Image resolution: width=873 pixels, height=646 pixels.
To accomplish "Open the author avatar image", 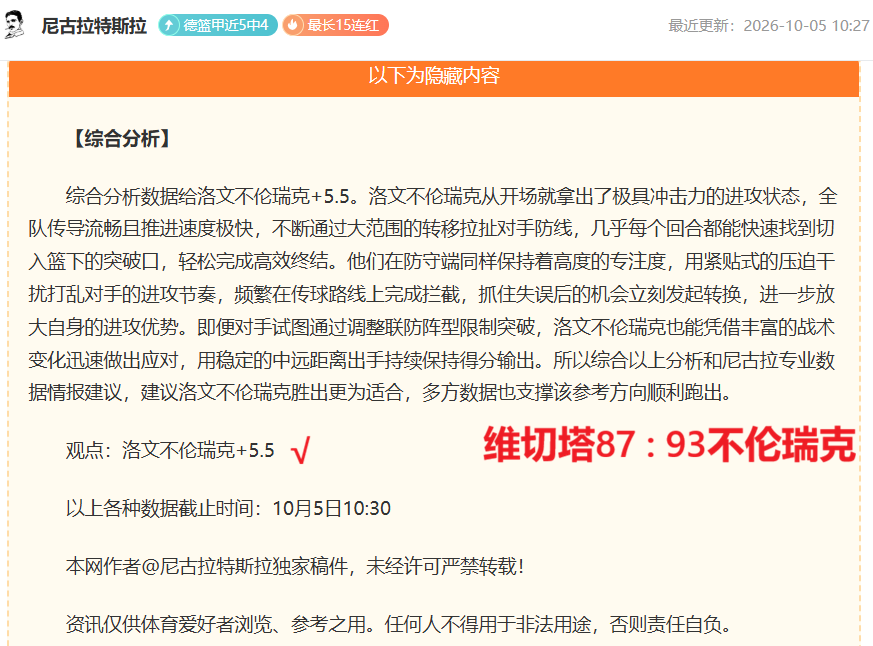I will click(x=14, y=25).
